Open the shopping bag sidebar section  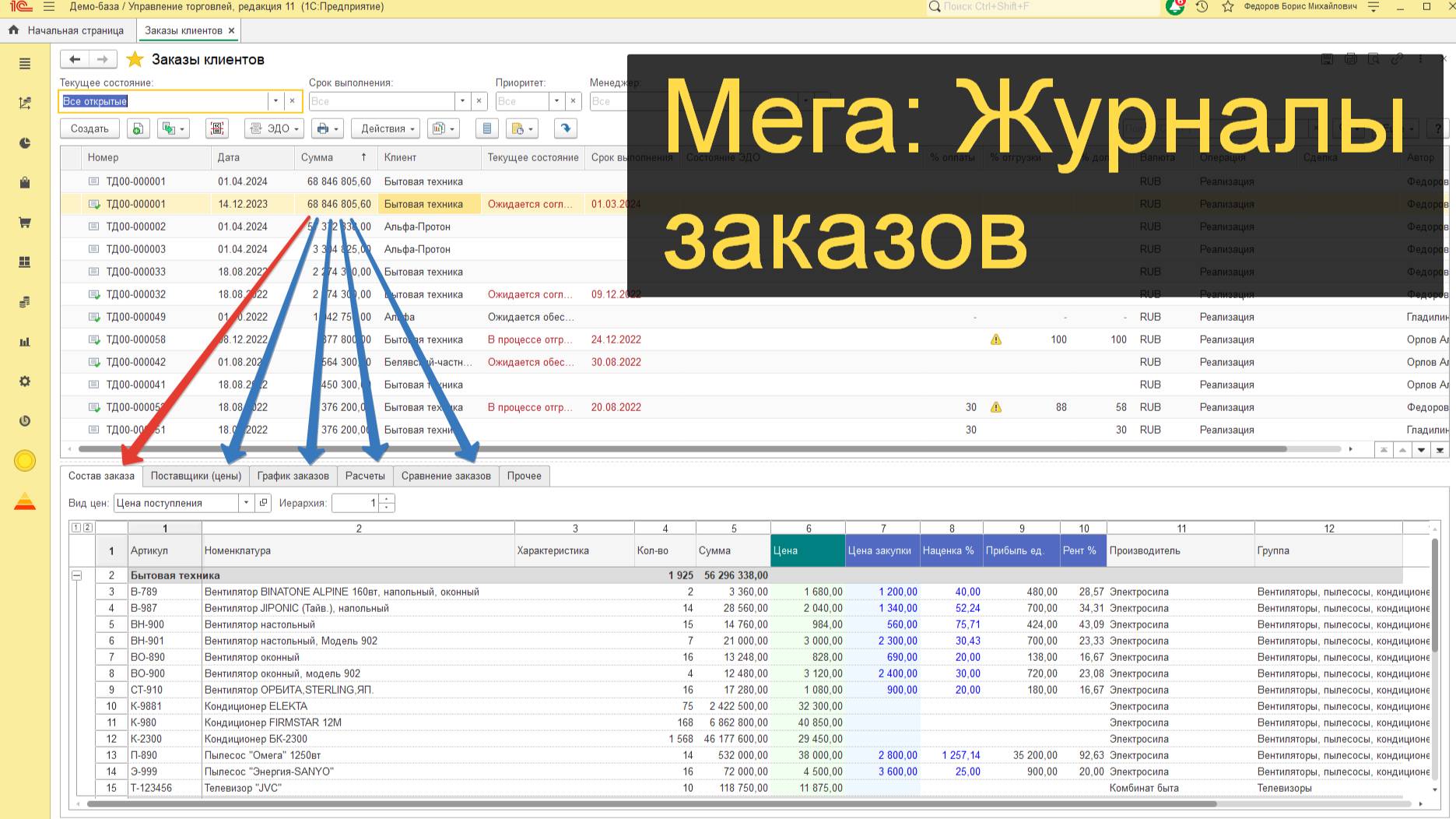coord(25,183)
